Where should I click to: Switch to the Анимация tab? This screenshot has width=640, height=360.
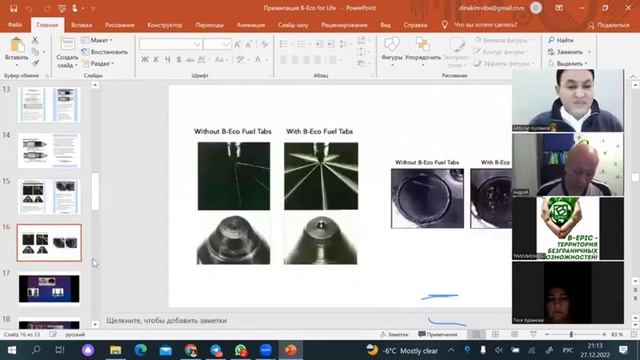coord(251,25)
